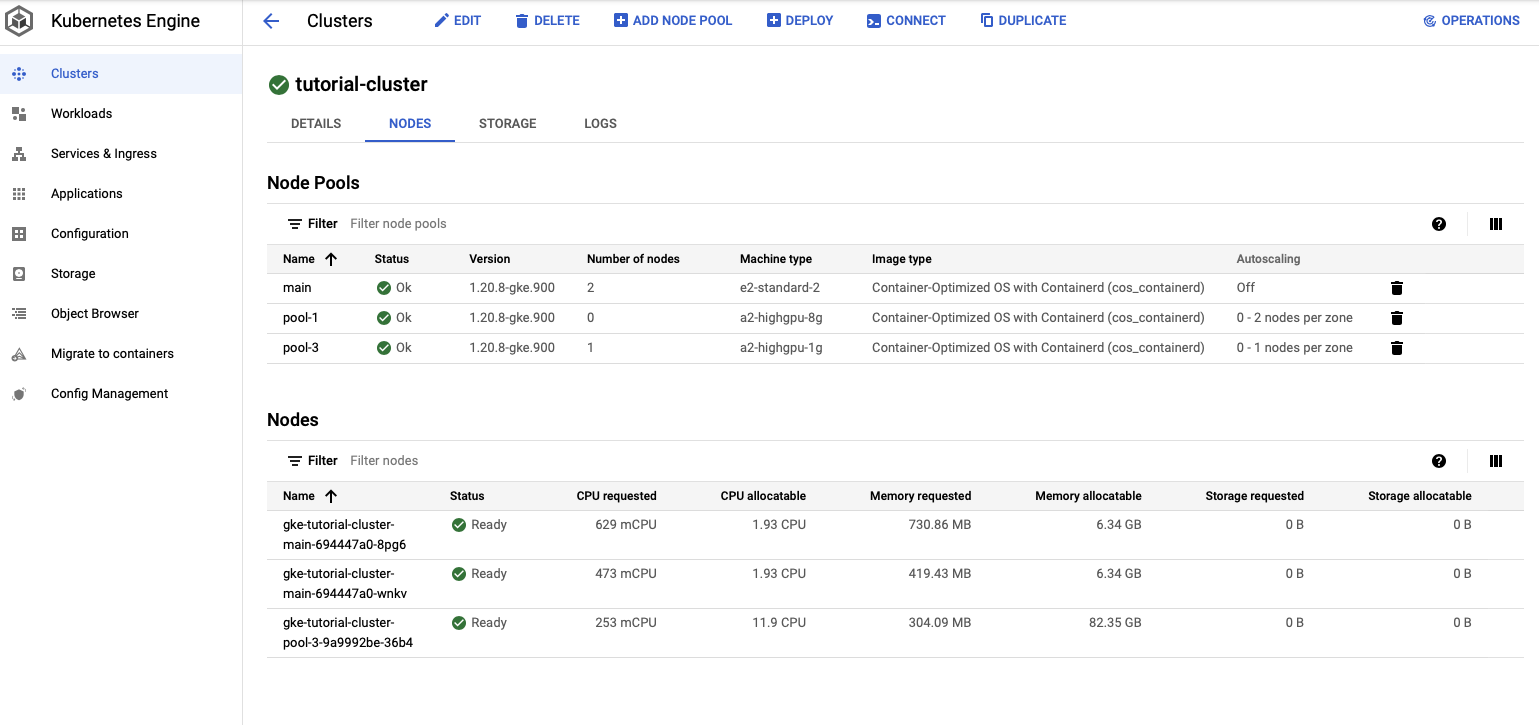Viewport: 1539px width, 725px height.
Task: Click the Configuration sidebar icon
Action: [19, 234]
